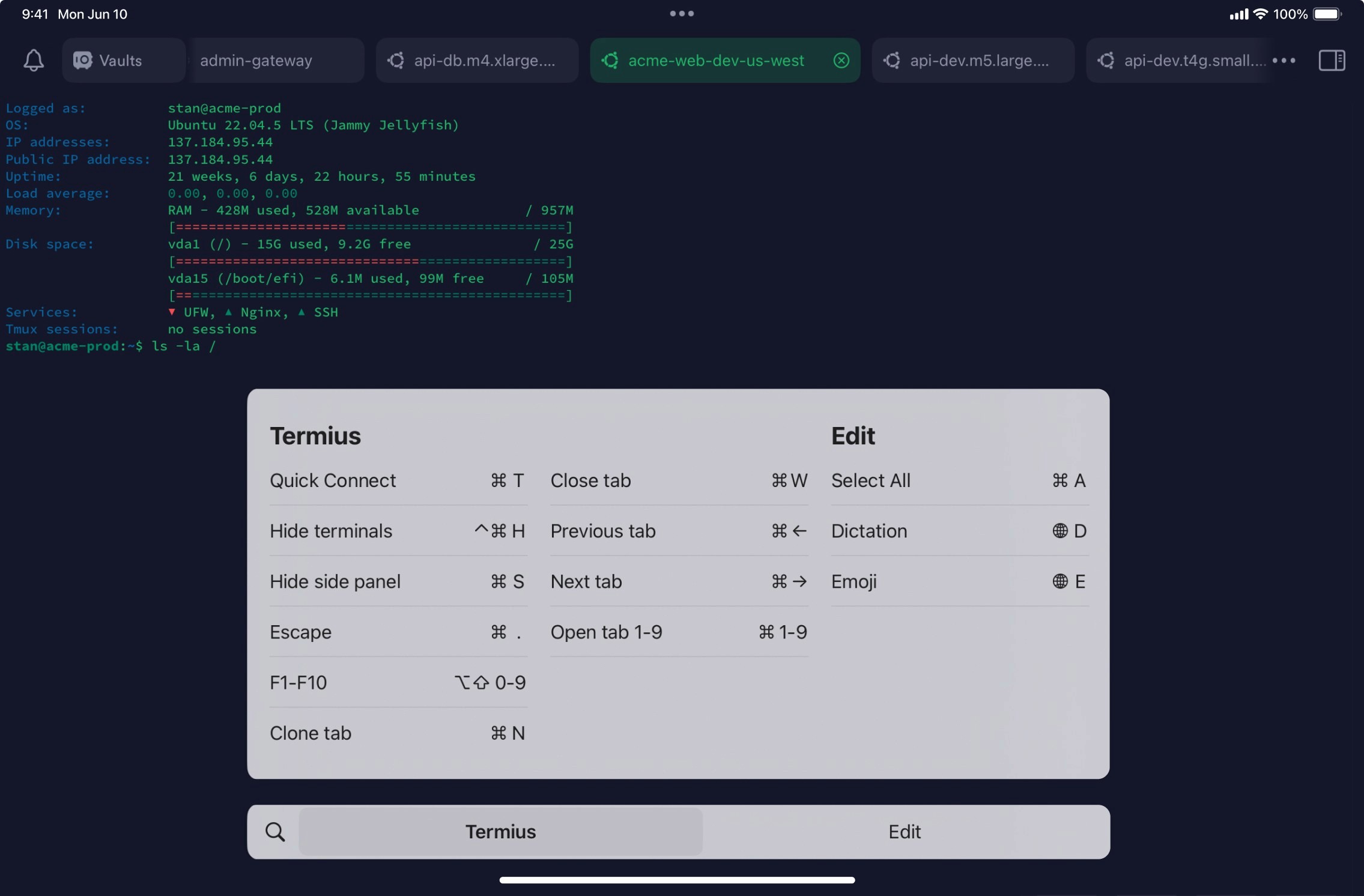Switch to the api-db.m4.xlarge tab
The width and height of the screenshot is (1364, 896).
coord(477,60)
